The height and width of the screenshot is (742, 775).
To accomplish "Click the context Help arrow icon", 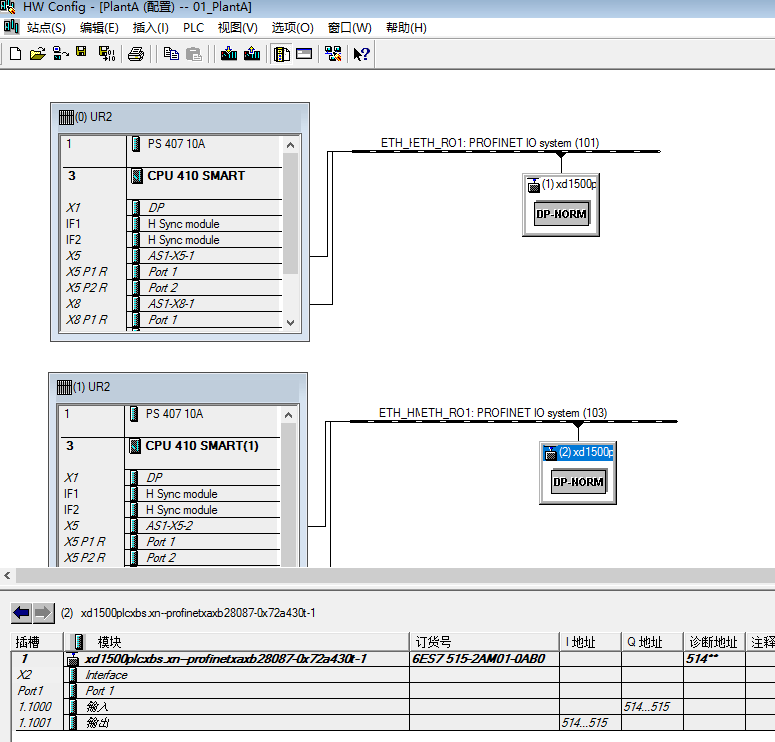I will click(362, 54).
